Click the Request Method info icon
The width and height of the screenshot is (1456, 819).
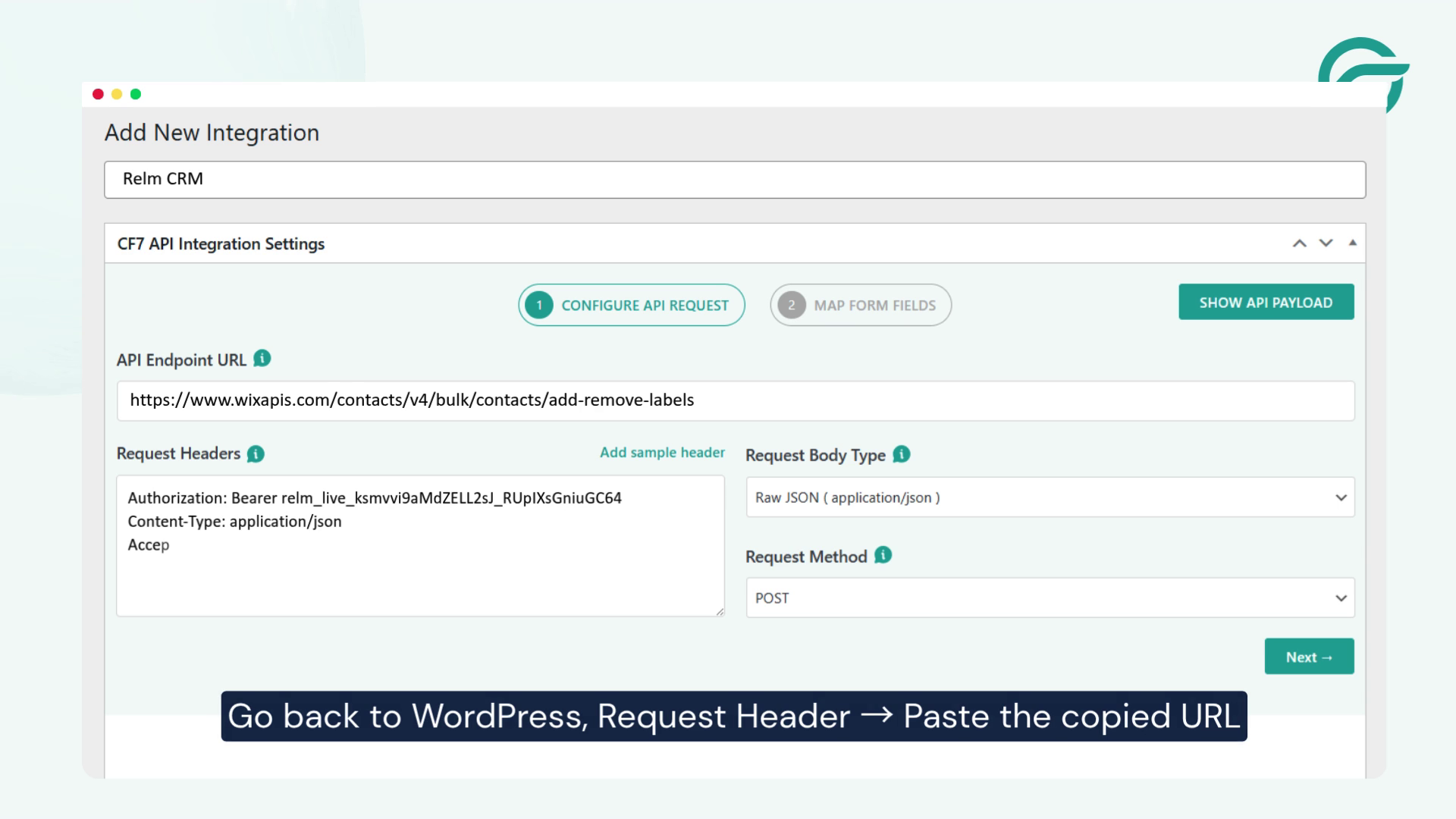(x=883, y=555)
